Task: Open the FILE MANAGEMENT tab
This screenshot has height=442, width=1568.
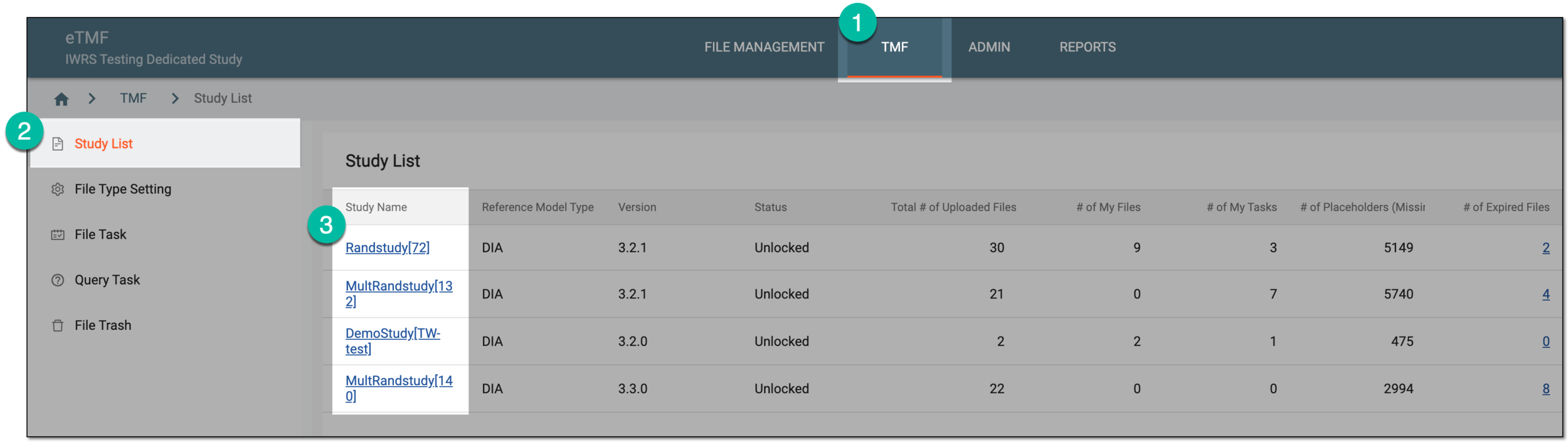Action: 764,47
